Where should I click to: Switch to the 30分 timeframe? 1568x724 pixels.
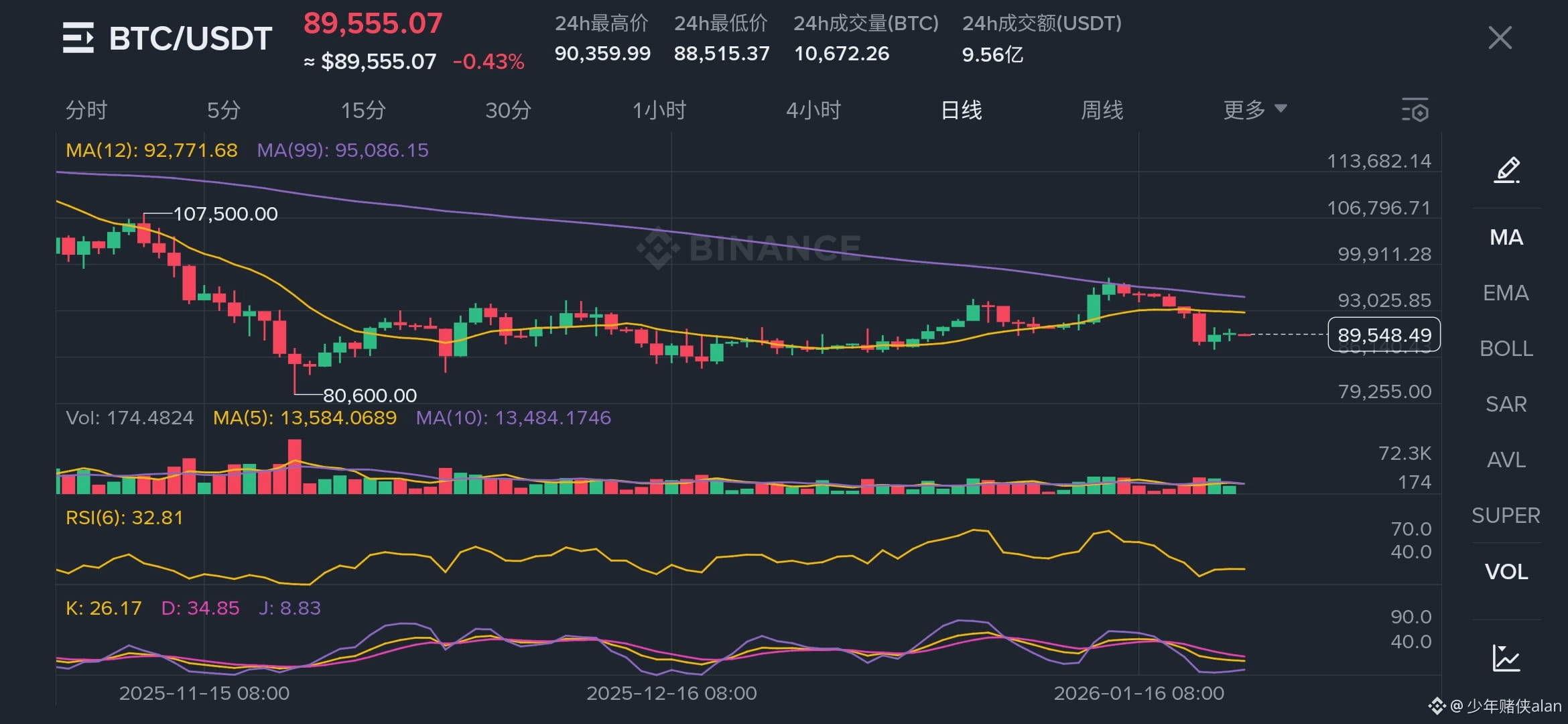508,110
